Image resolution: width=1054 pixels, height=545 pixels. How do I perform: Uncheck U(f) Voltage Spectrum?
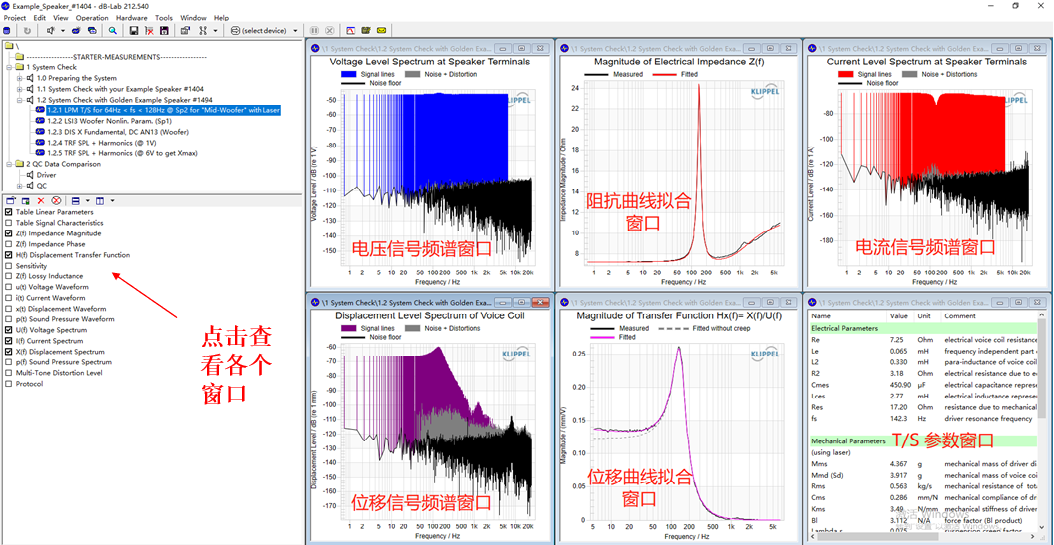click(8, 330)
